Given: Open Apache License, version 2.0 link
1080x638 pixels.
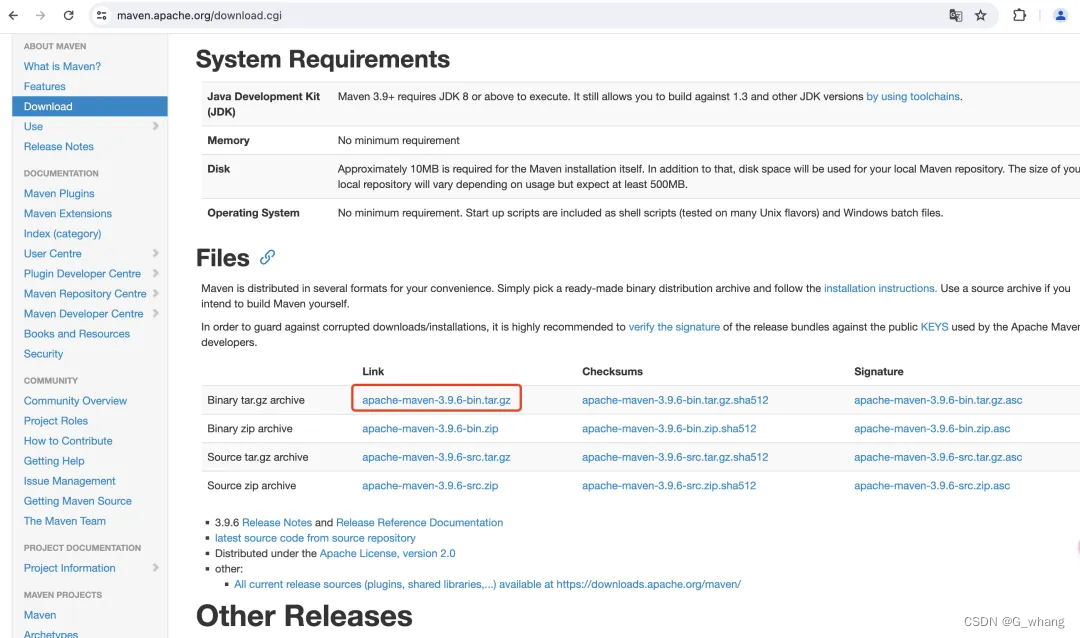Looking at the screenshot, I should pyautogui.click(x=387, y=553).
